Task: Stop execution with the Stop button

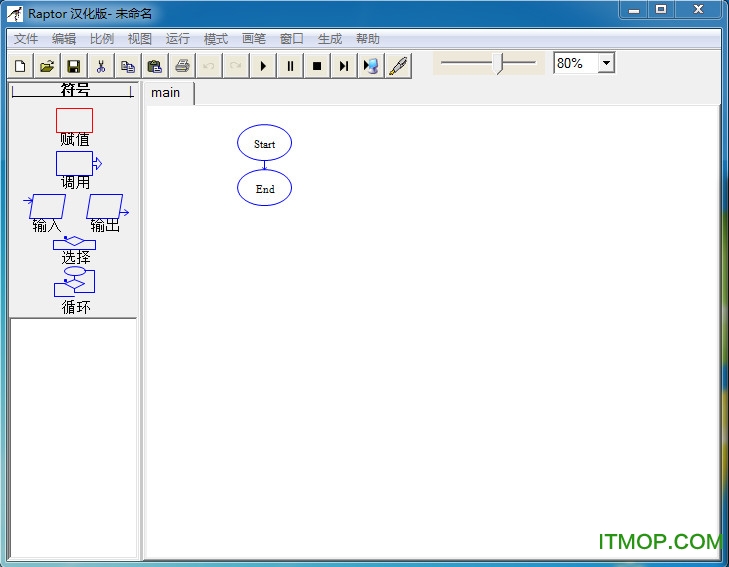Action: tap(317, 66)
